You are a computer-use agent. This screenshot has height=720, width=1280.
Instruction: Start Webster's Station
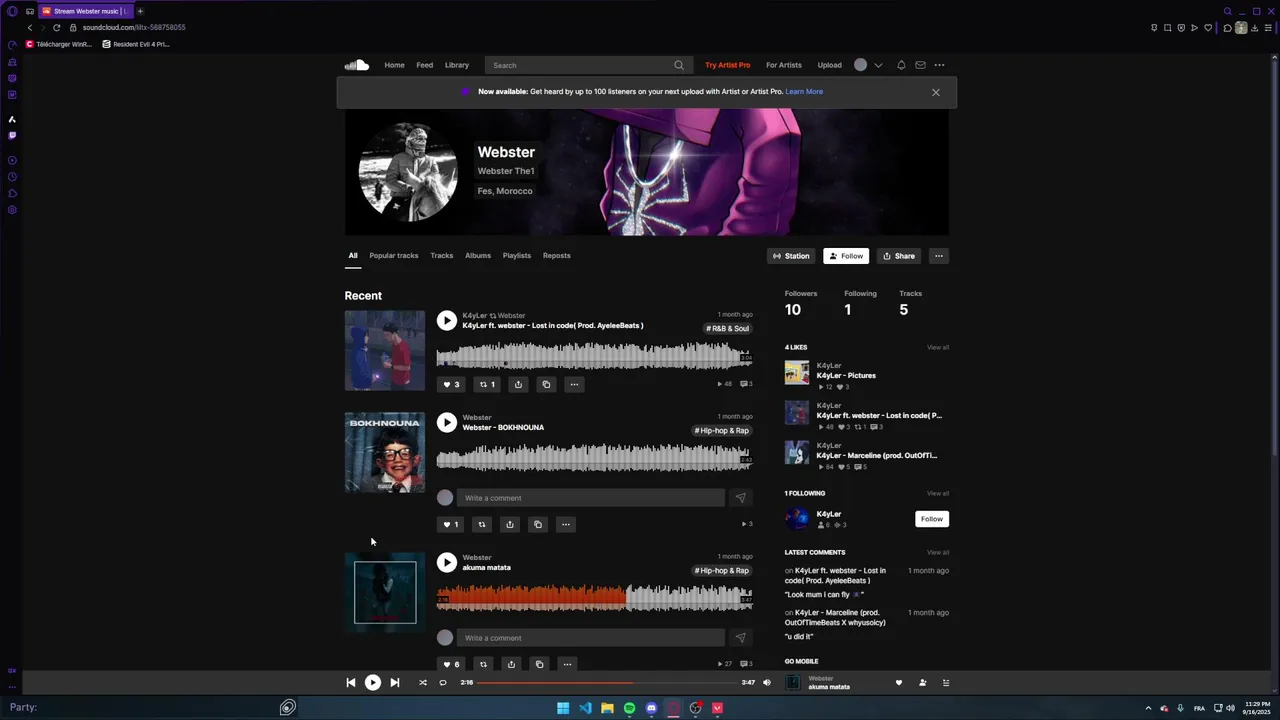791,256
